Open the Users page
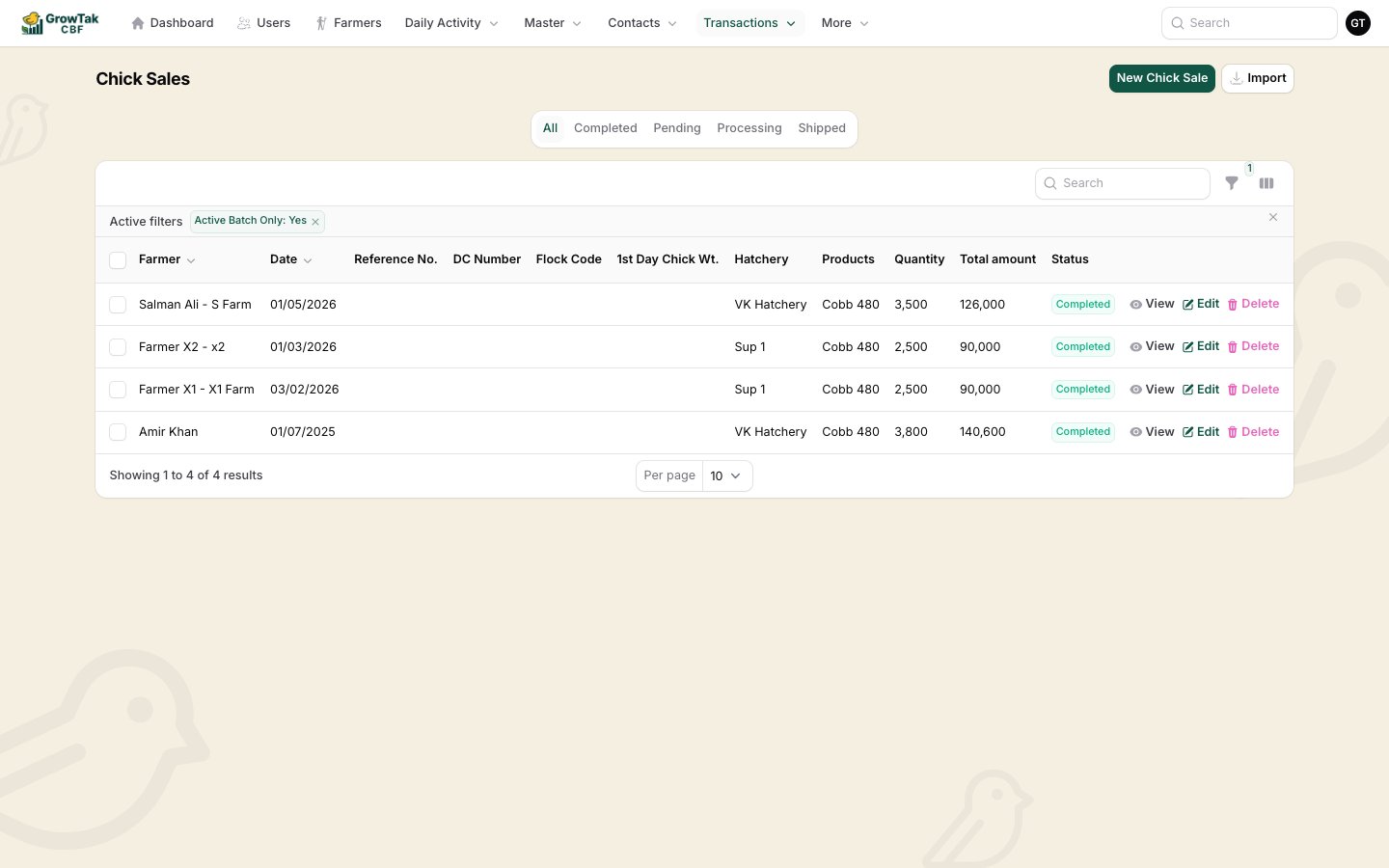Screen dimensions: 1389x868 coord(263,23)
